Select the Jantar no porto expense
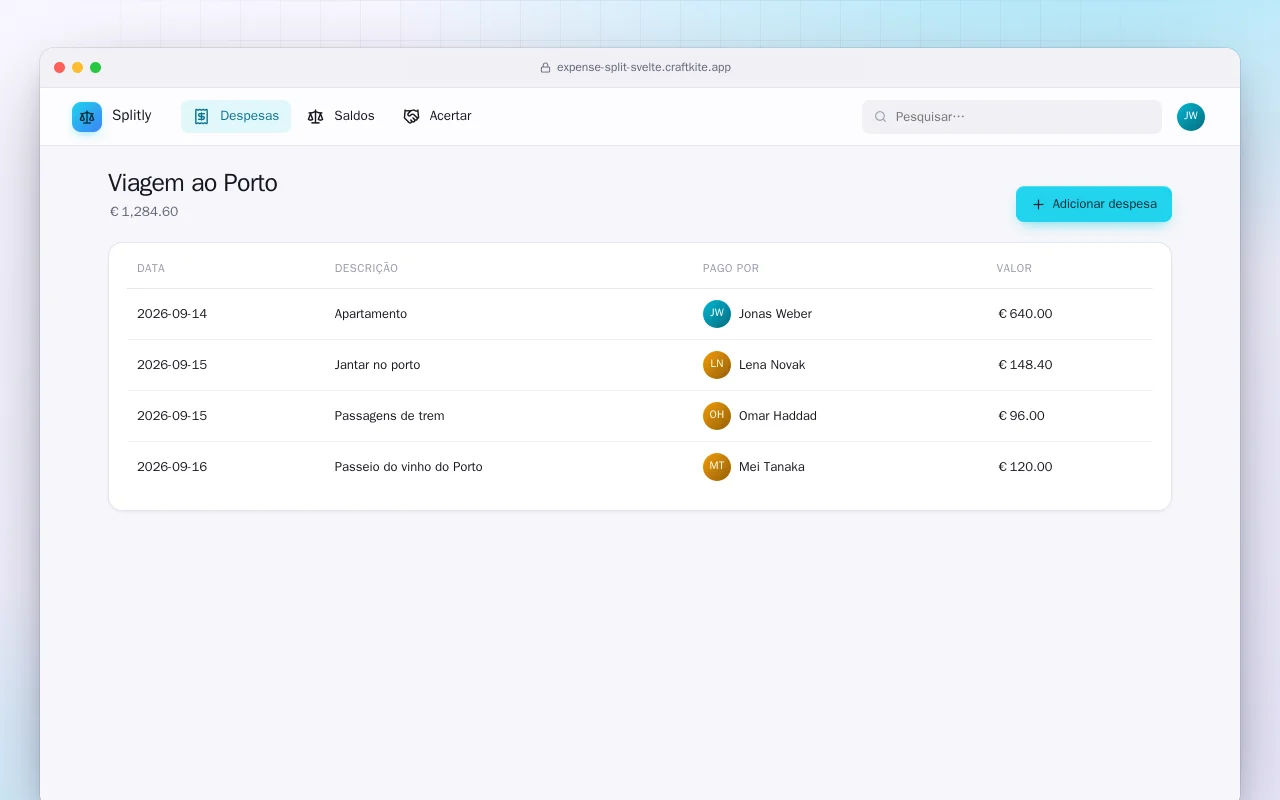Screen dimensions: 1280x800 point(378,365)
